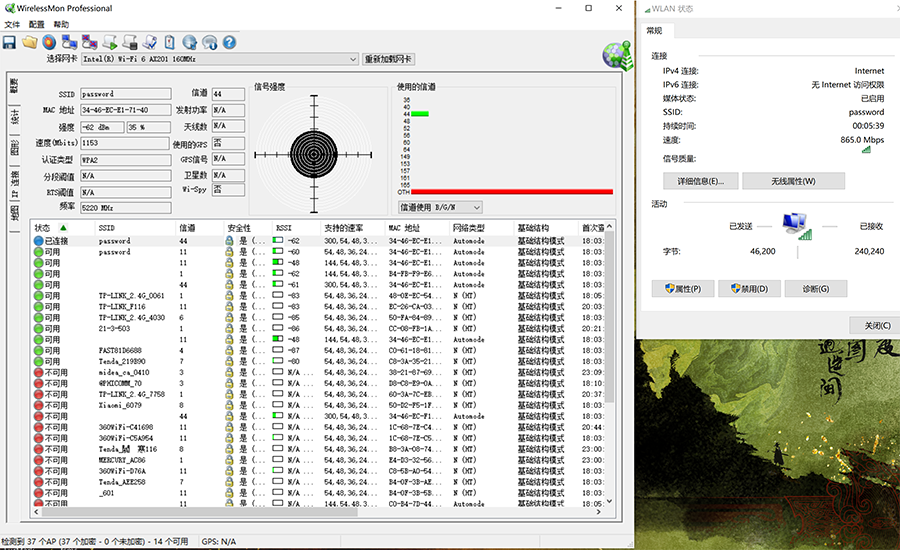Viewport: 900px width, 550px height.
Task: Click the 无线属性(W) button
Action: (x=793, y=181)
